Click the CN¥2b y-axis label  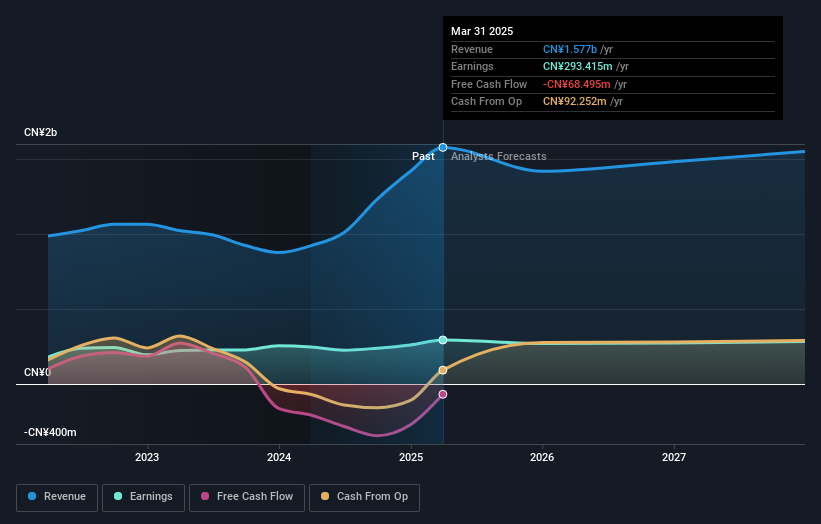(40, 132)
